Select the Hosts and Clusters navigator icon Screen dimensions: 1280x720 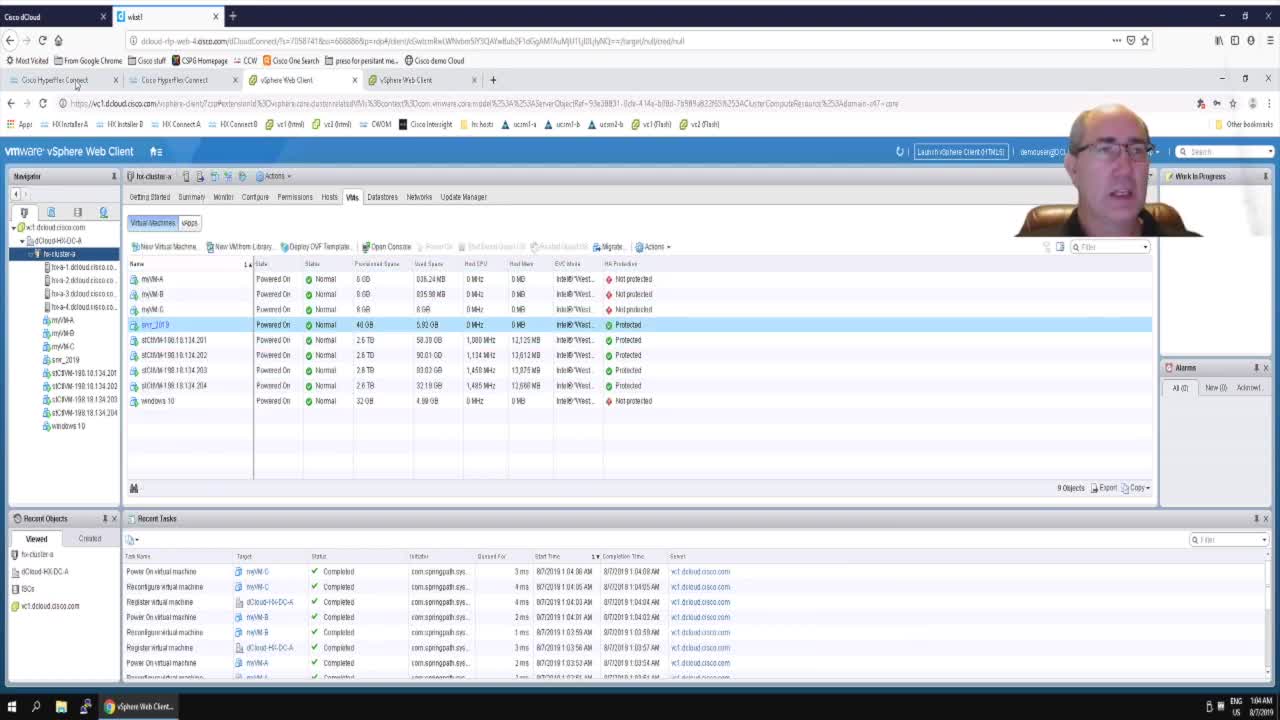[x=24, y=212]
